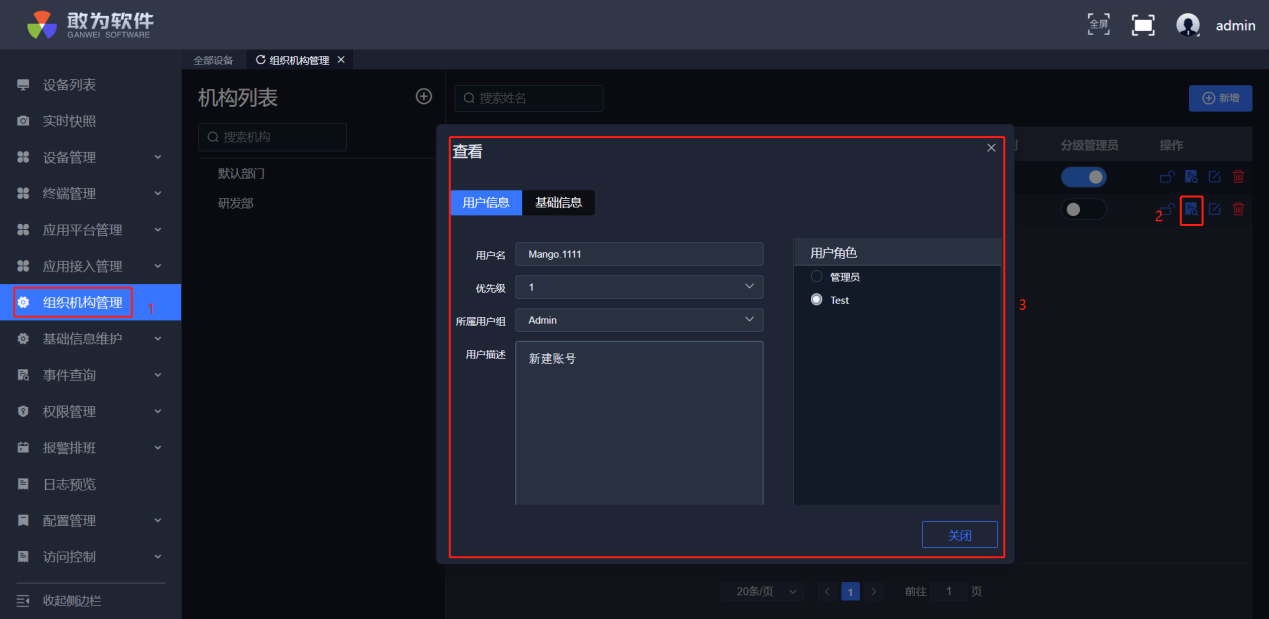Select the Test role radio button
Screen dimensions: 1269x619
[817, 299]
